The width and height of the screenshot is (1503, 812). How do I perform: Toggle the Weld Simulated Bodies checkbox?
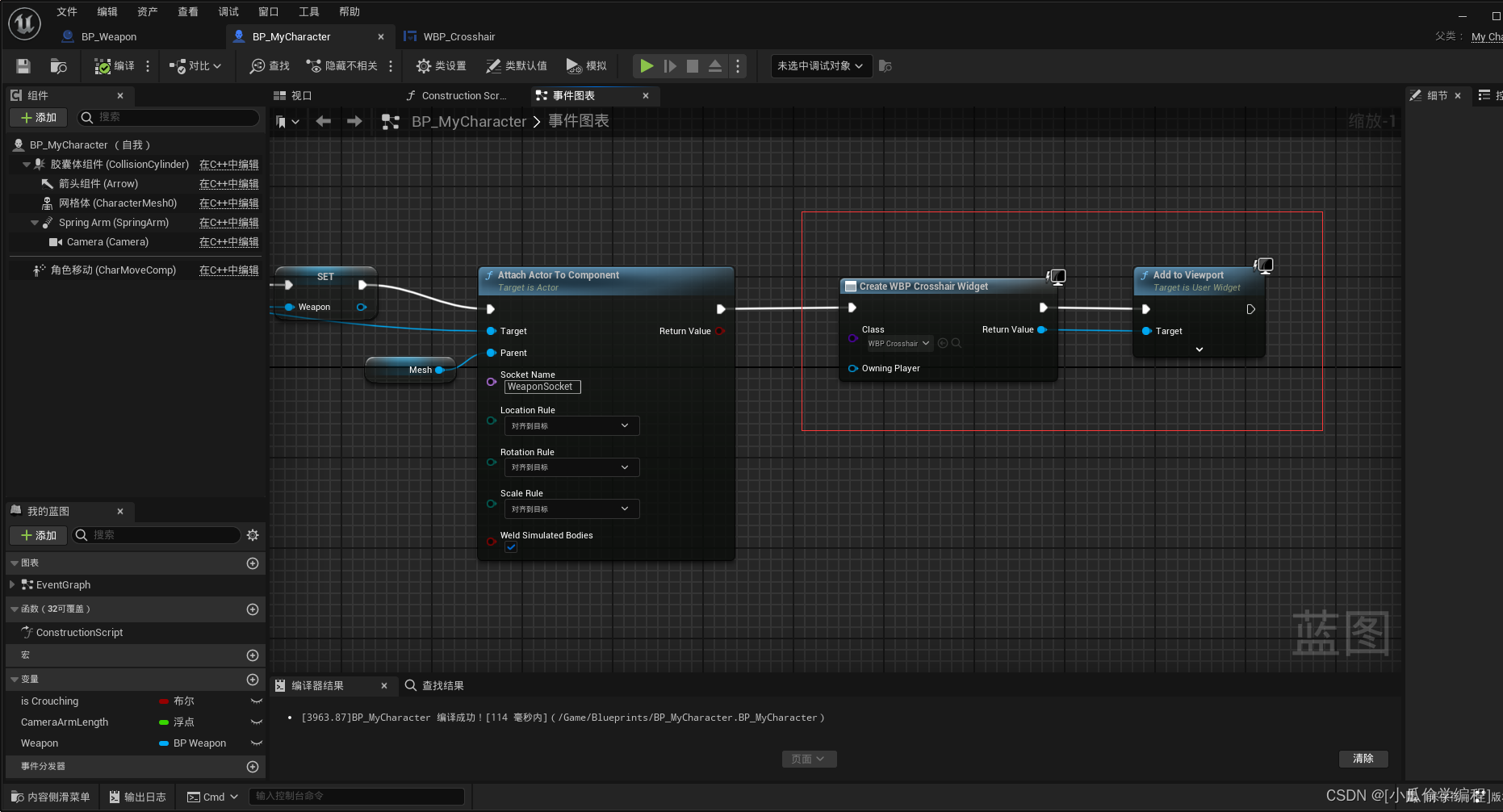511,547
